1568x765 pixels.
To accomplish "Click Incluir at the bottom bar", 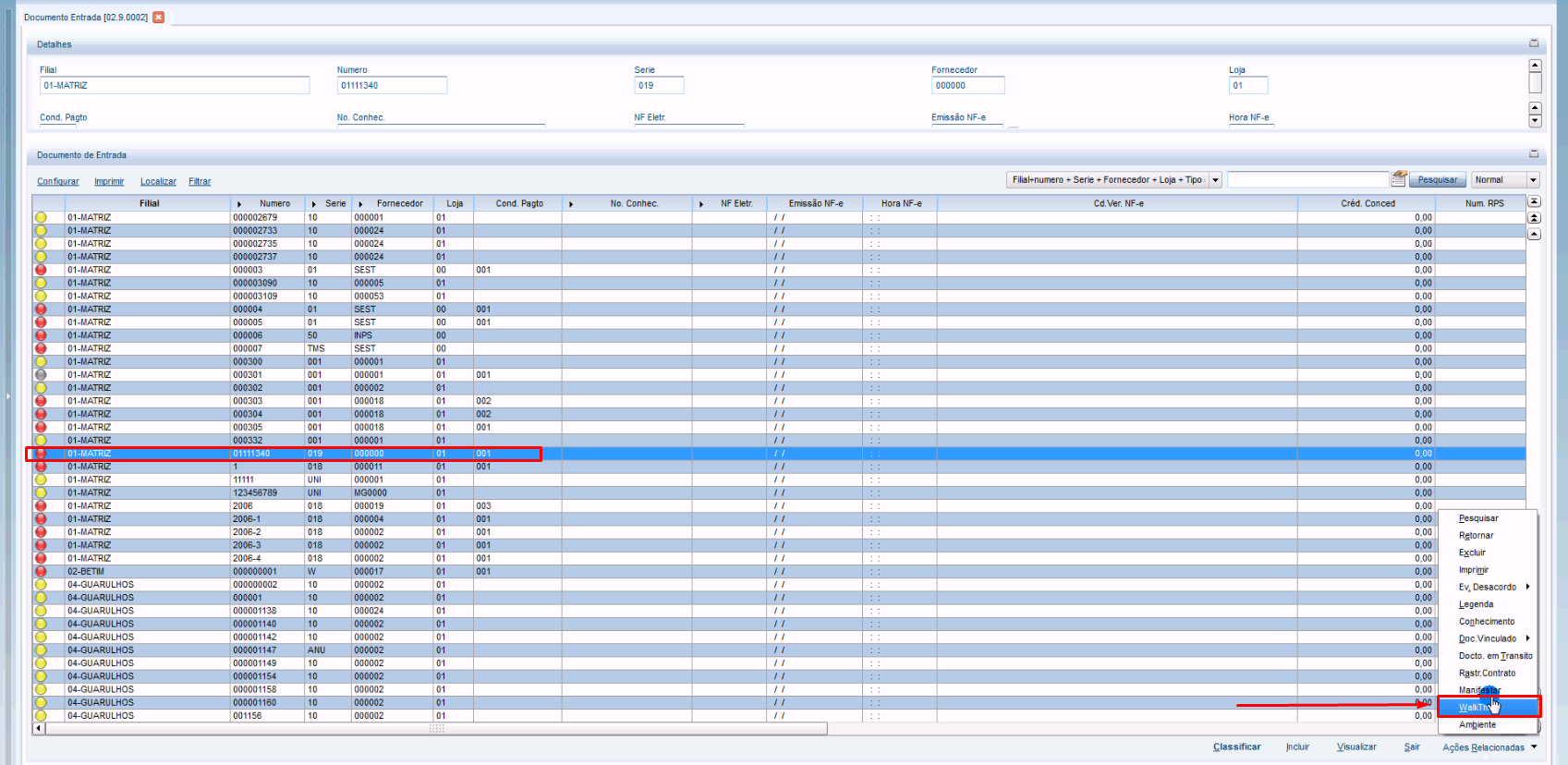I will tap(1297, 747).
